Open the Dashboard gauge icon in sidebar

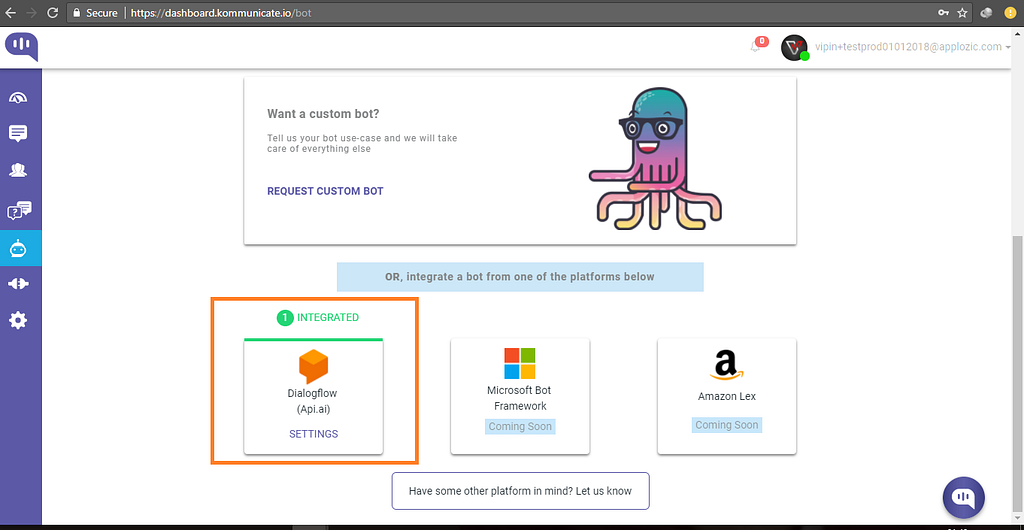pos(18,98)
